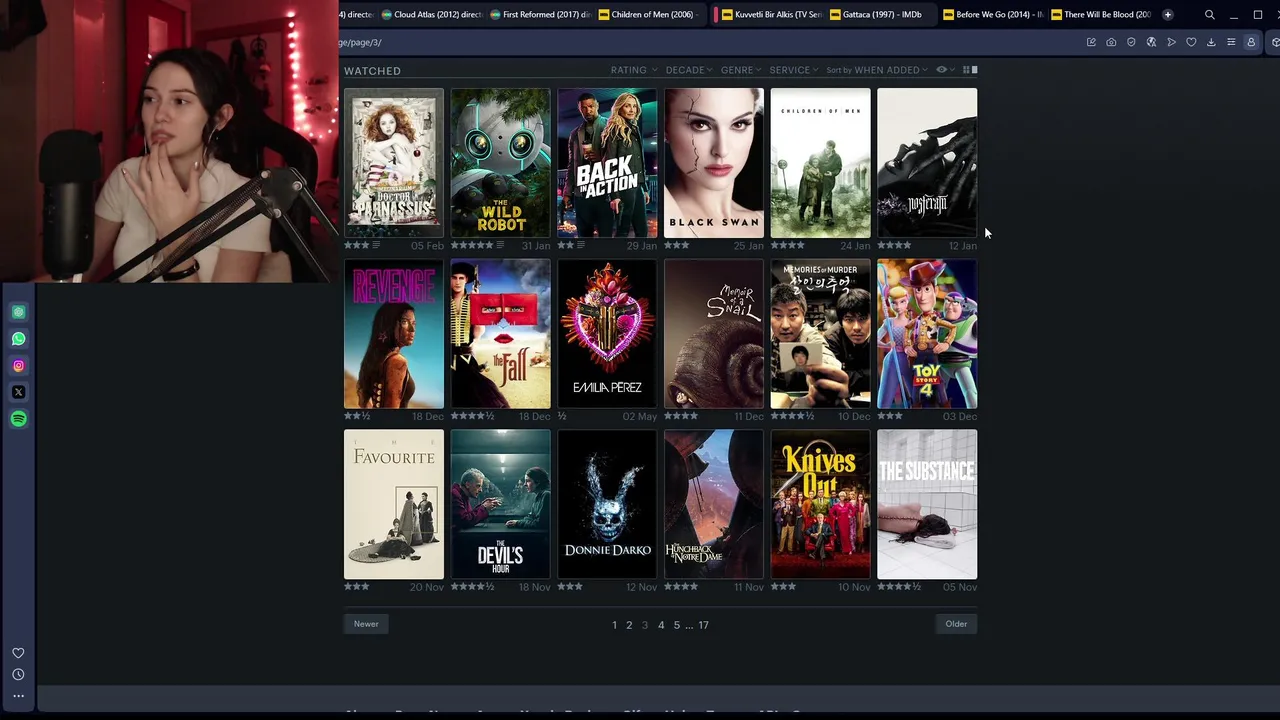Open the Sort by WHEN ADDED dropdown
This screenshot has height=720, width=1280.
coord(877,70)
